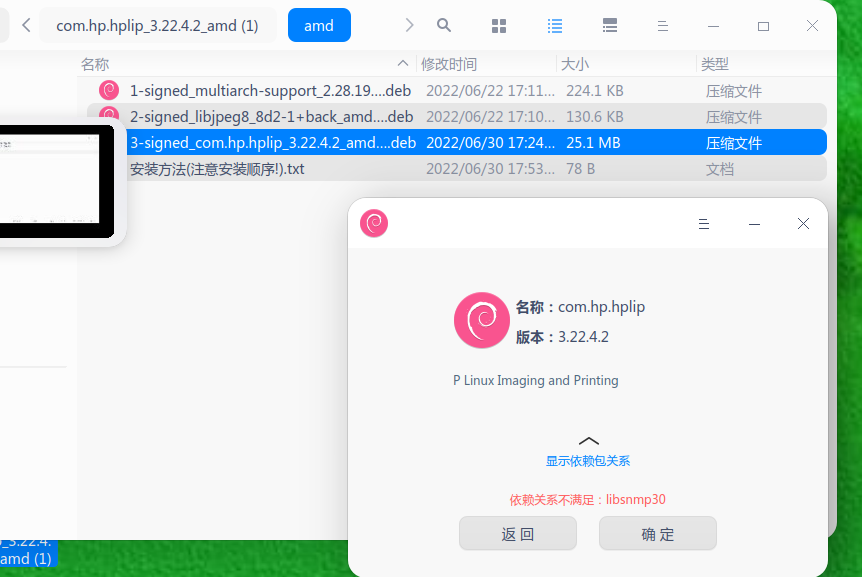
Task: Click the 文档 type cell
Action: pos(720,169)
